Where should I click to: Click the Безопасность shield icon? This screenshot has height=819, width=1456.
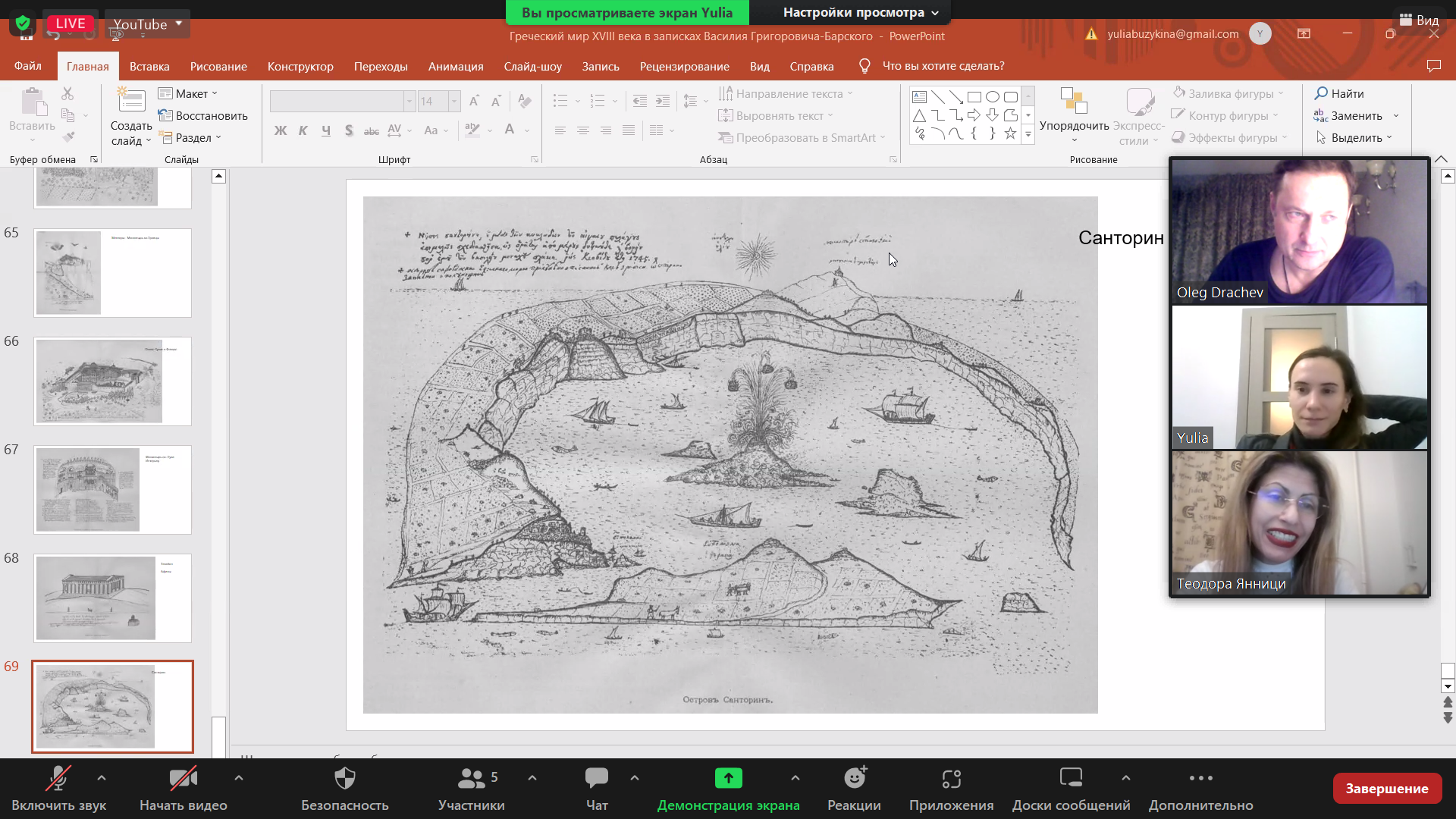(x=345, y=778)
